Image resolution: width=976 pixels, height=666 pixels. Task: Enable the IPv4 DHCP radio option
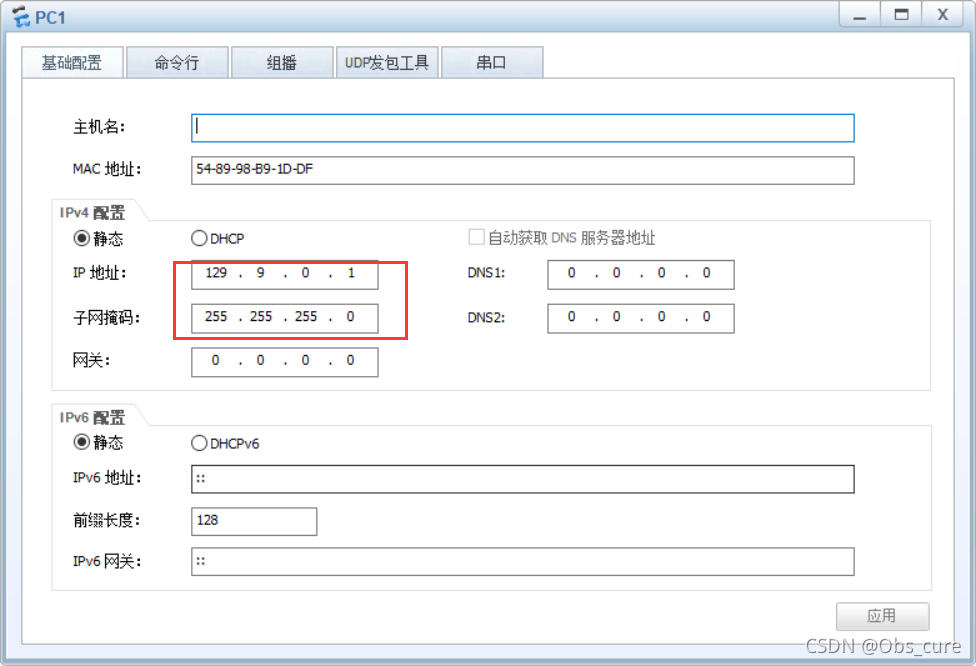pos(199,239)
